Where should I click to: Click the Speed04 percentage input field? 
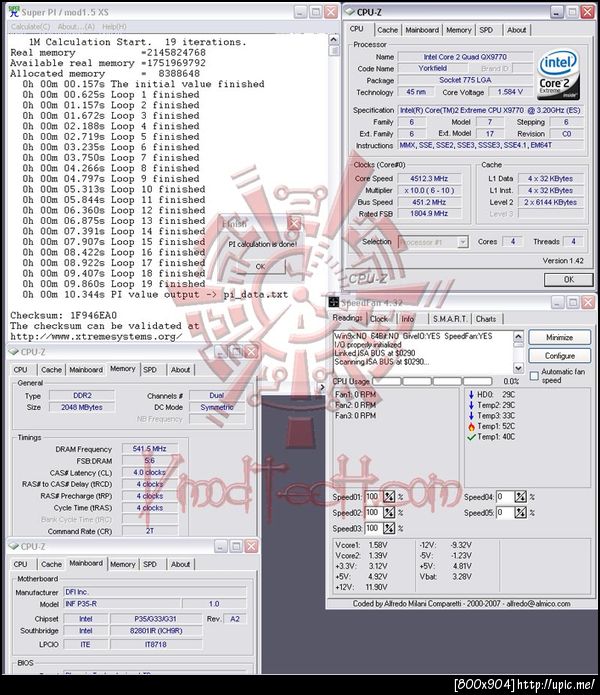[505, 497]
